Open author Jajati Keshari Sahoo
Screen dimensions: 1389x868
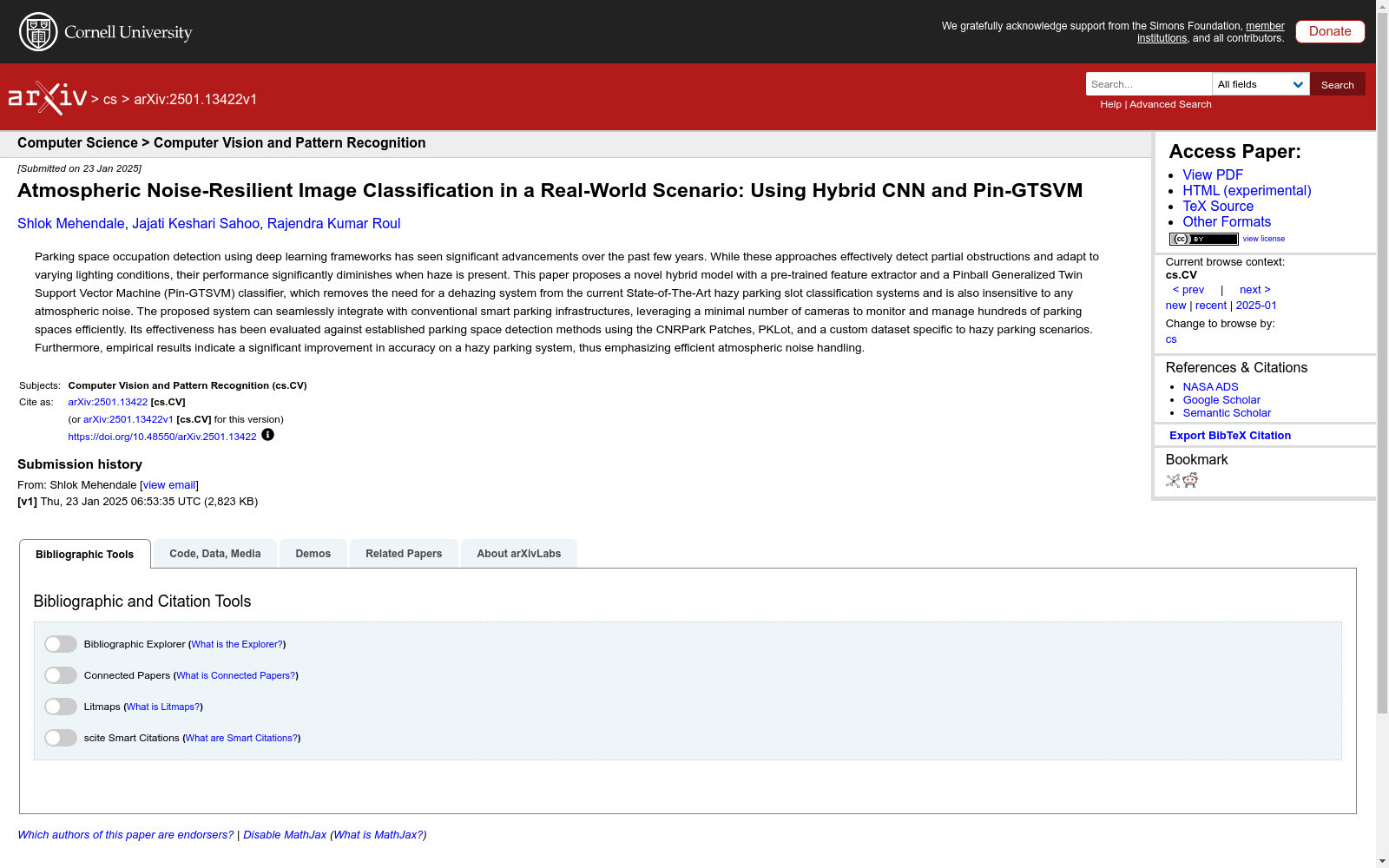point(196,224)
